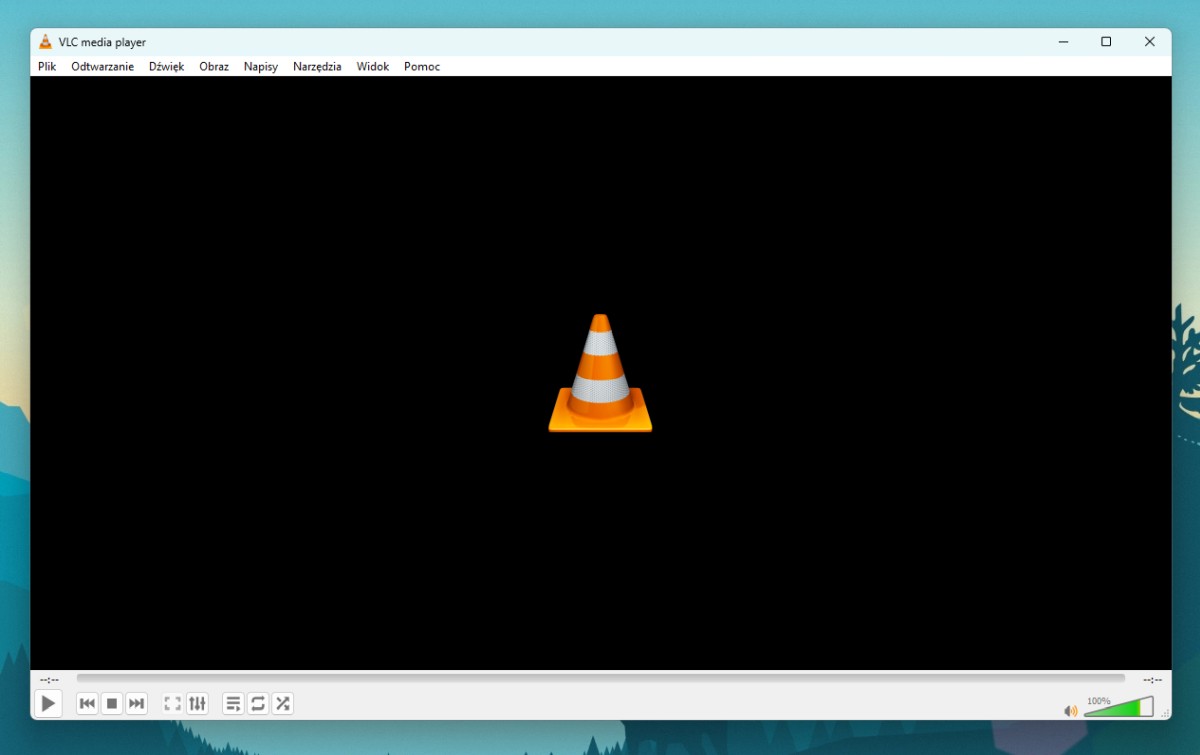Switch to fullscreen video mode
1200x755 pixels.
pyautogui.click(x=171, y=703)
